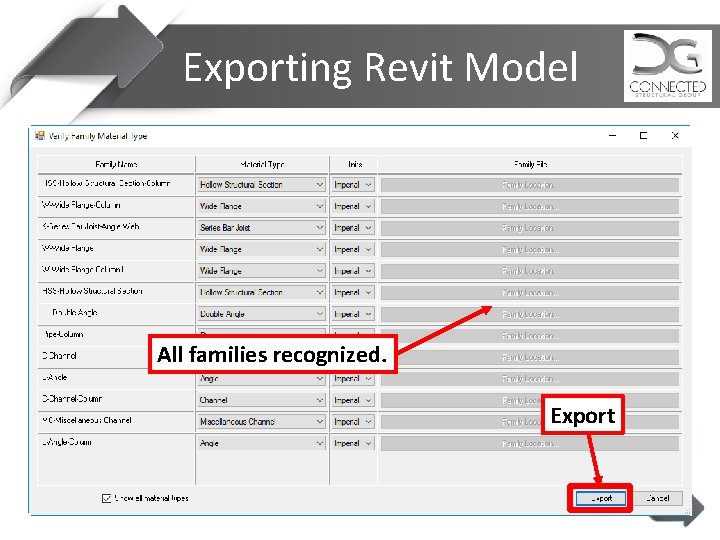Click Family Location in L-Angle row
The width and height of the screenshot is (720, 540).
pos(530,379)
